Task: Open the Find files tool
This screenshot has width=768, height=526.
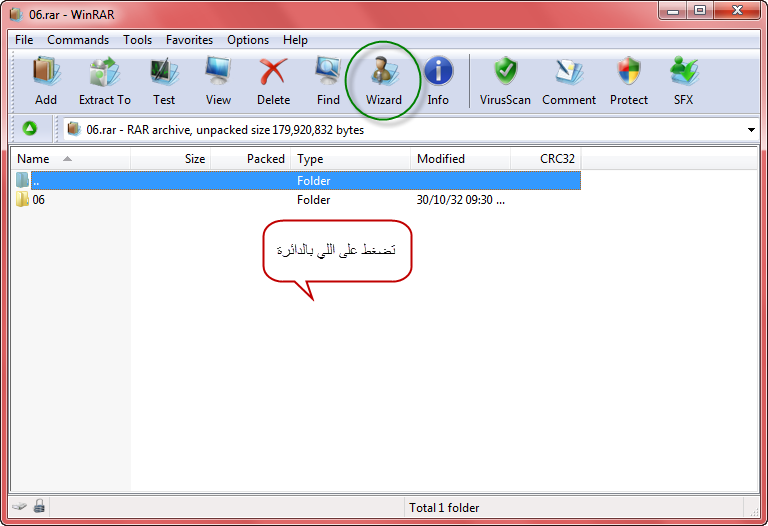Action: pyautogui.click(x=328, y=81)
